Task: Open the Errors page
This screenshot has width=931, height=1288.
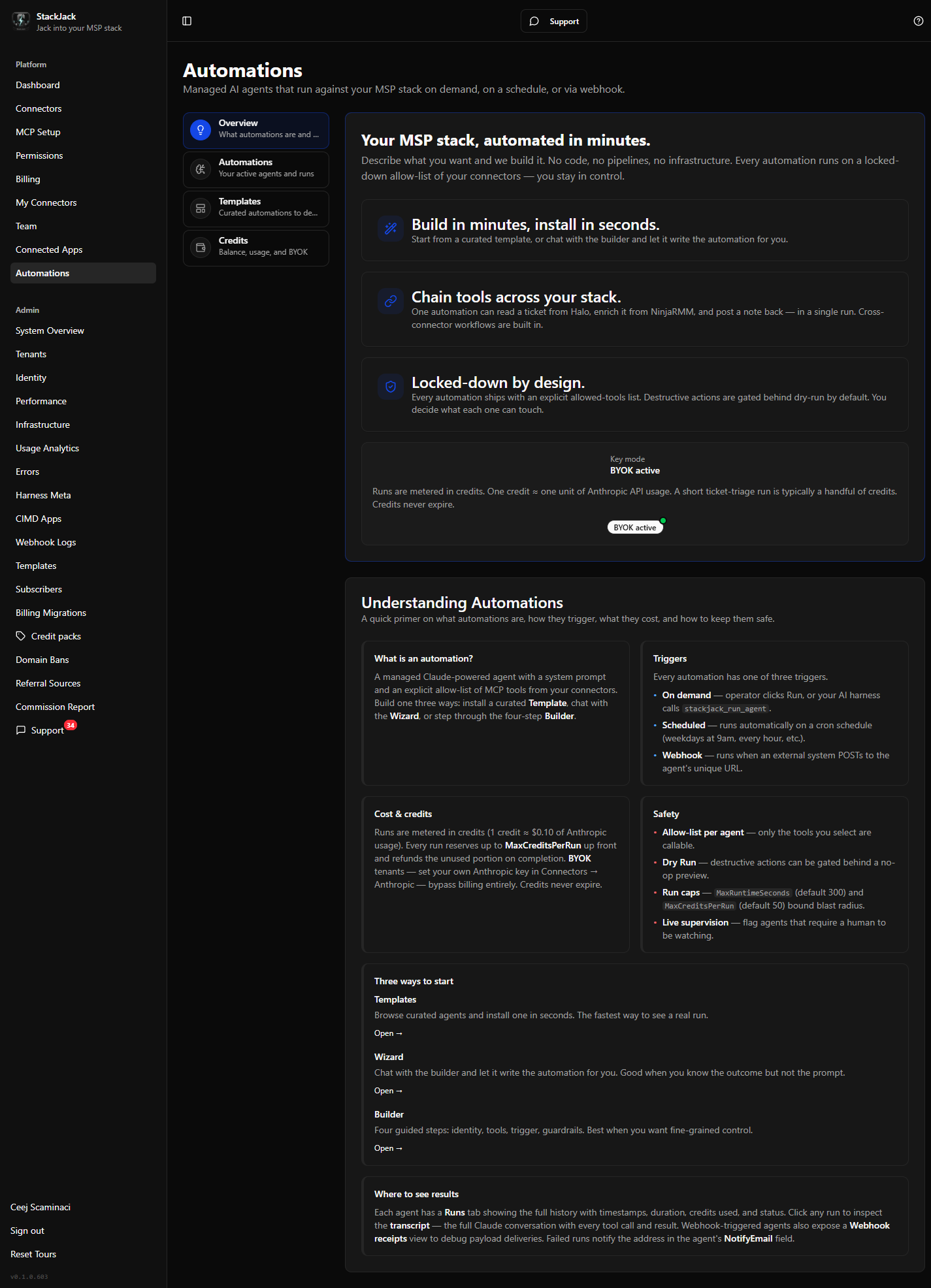Action: coord(83,472)
